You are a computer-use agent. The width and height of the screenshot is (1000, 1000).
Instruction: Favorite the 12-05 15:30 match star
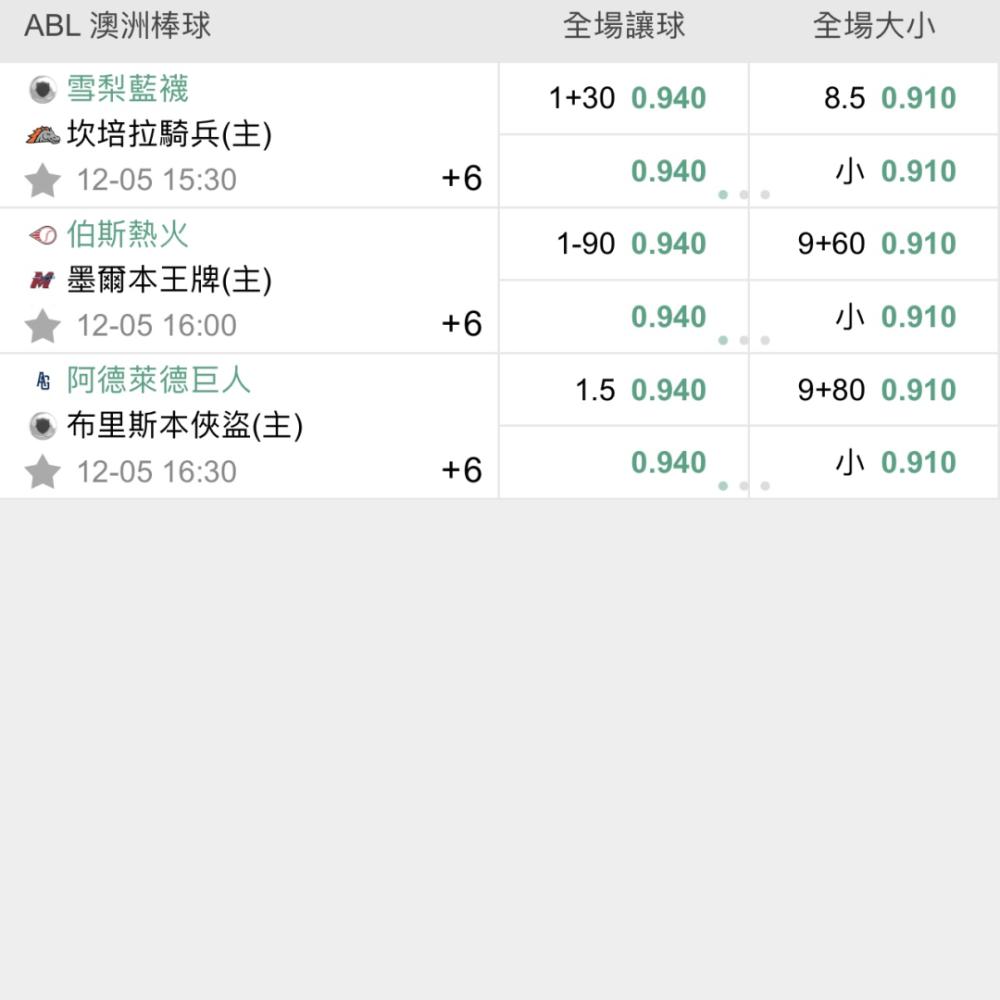(x=43, y=180)
